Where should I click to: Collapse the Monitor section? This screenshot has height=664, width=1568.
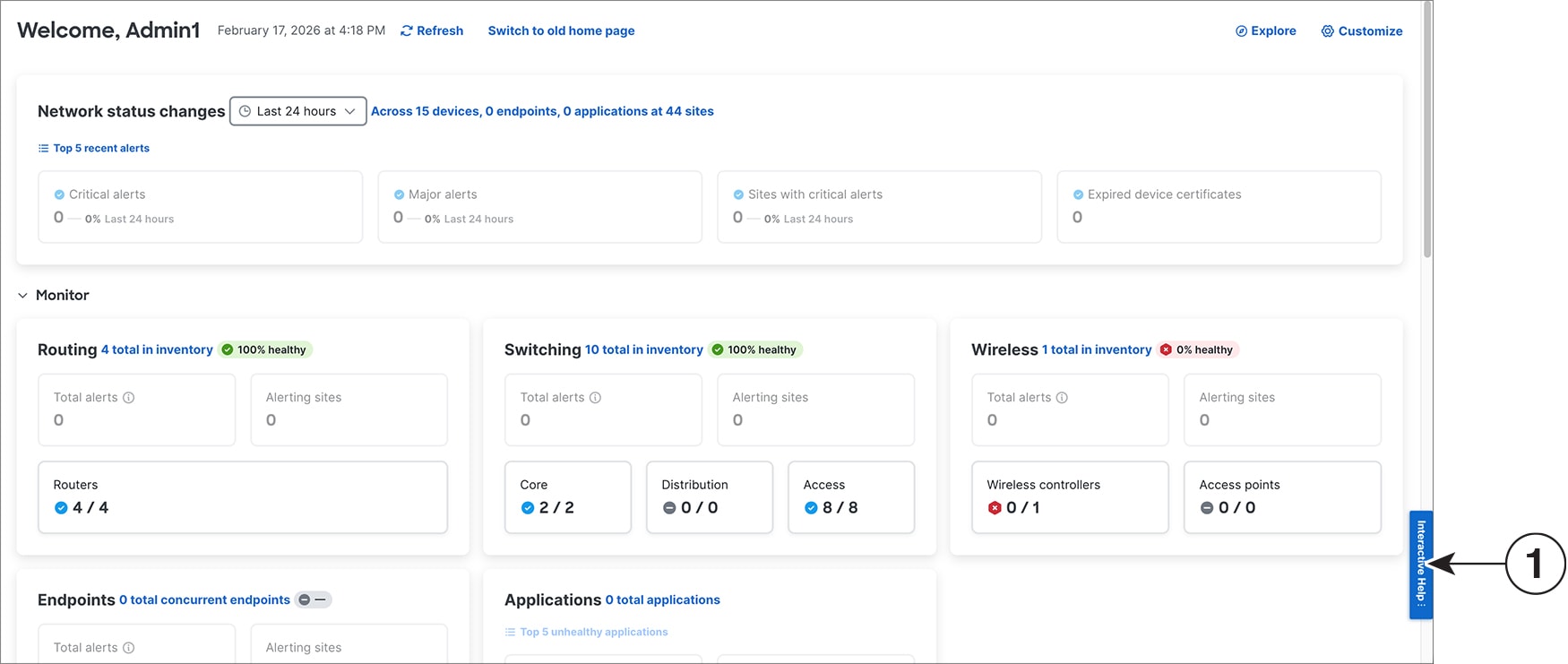[23, 296]
